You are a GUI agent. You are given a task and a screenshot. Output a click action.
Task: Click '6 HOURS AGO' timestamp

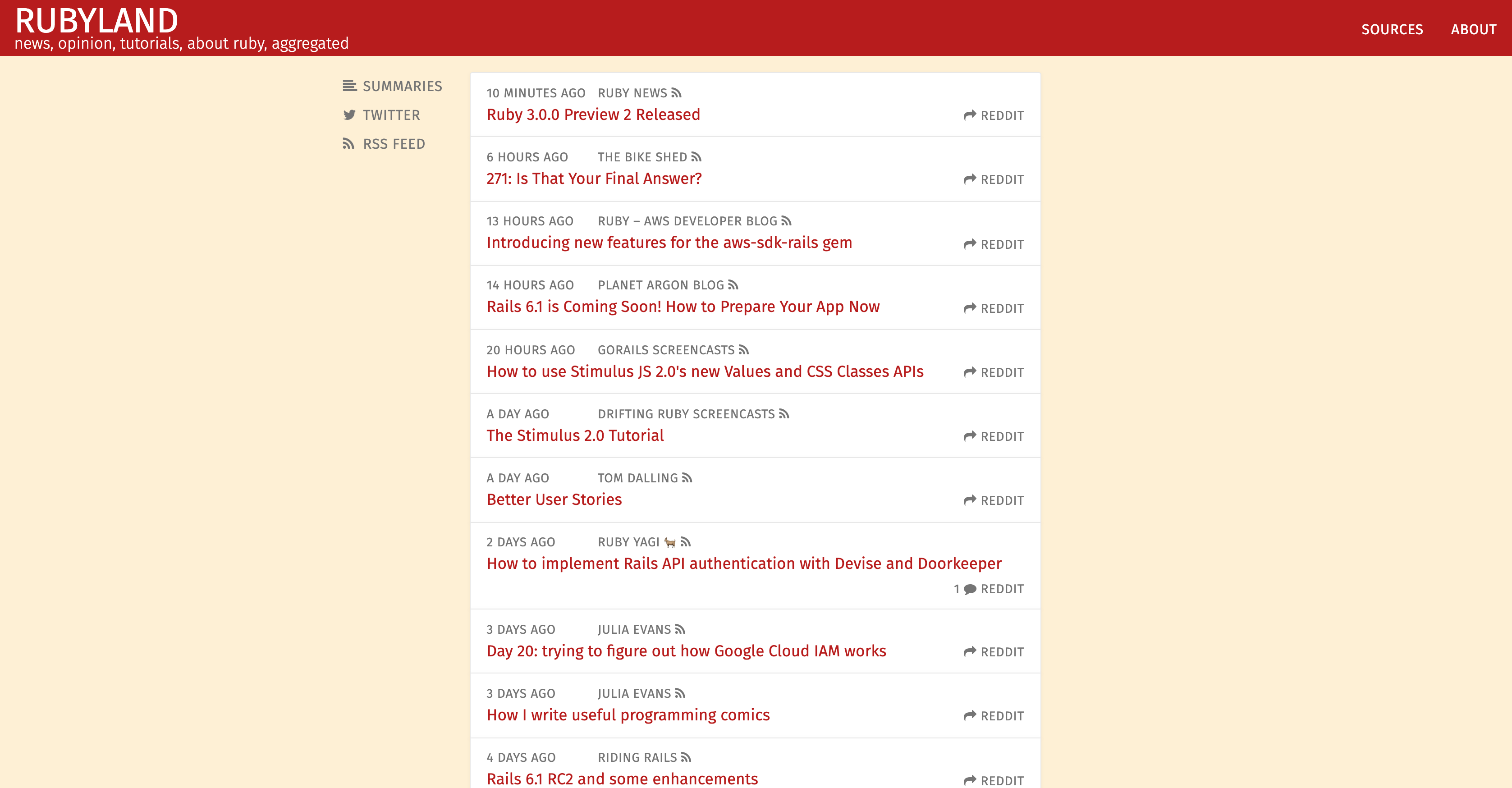pyautogui.click(x=527, y=157)
